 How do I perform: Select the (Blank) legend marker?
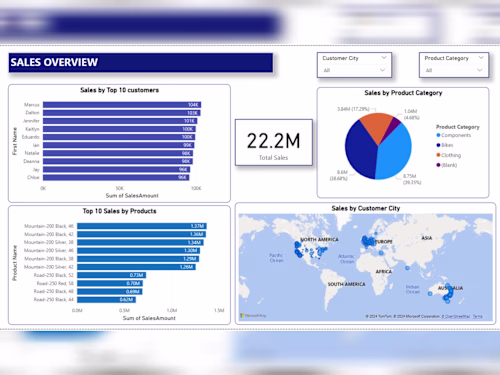tap(438, 165)
